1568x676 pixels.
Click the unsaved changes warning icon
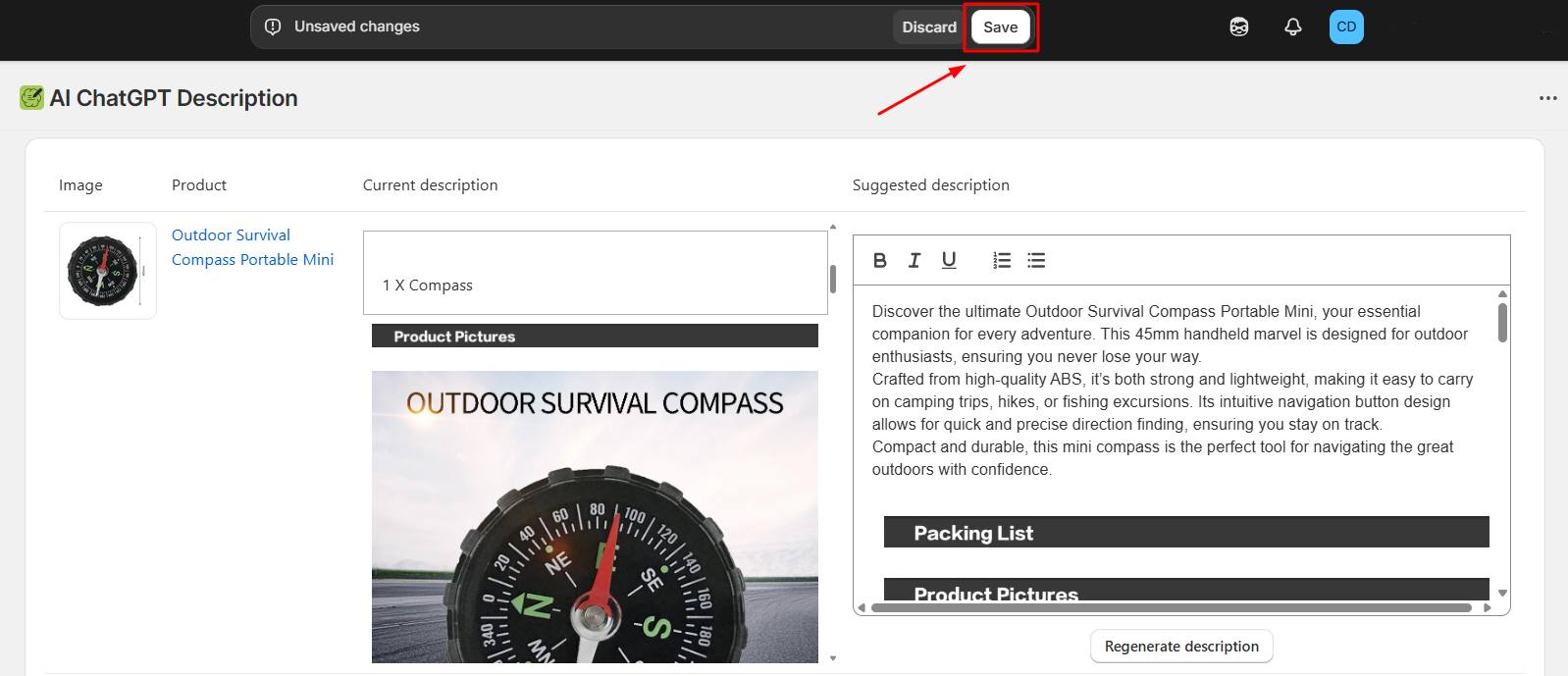pyautogui.click(x=273, y=26)
